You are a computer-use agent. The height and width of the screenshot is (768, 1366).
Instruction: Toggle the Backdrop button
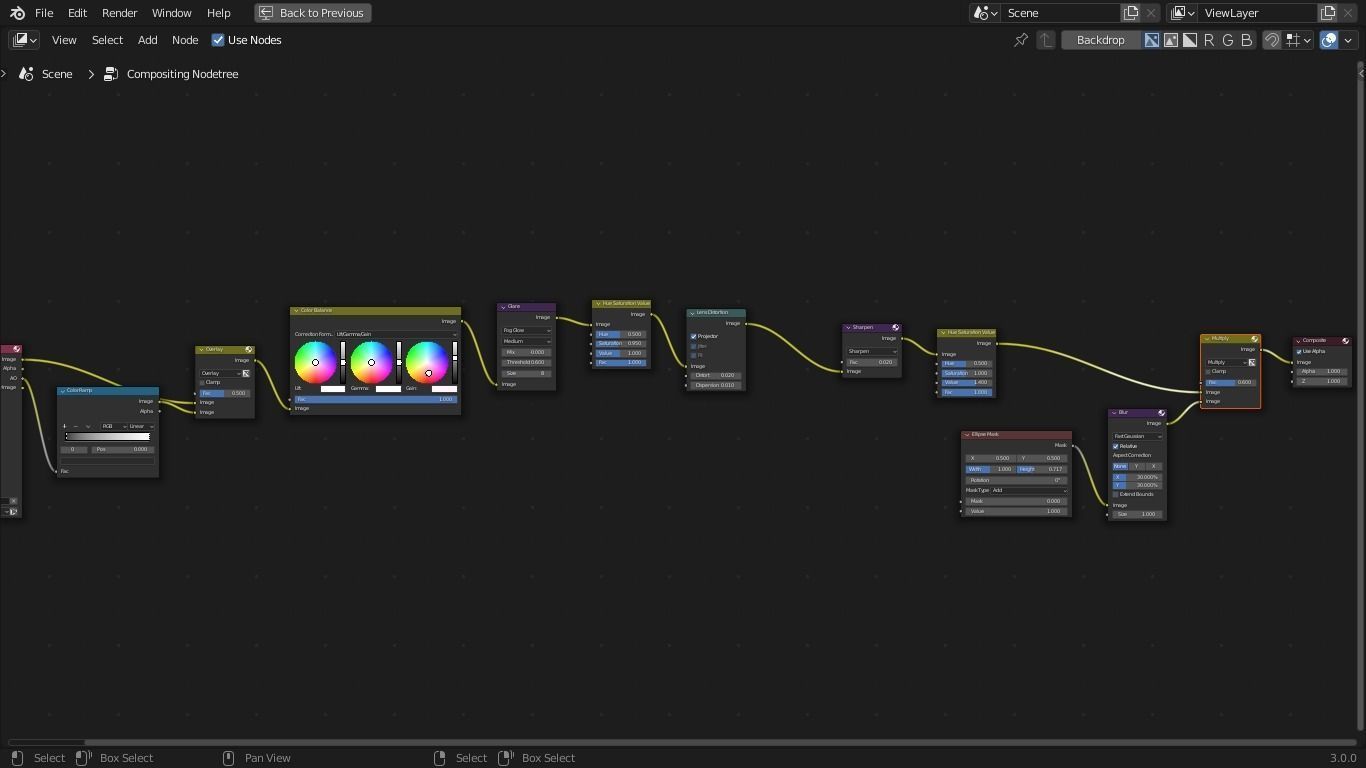coord(1100,40)
